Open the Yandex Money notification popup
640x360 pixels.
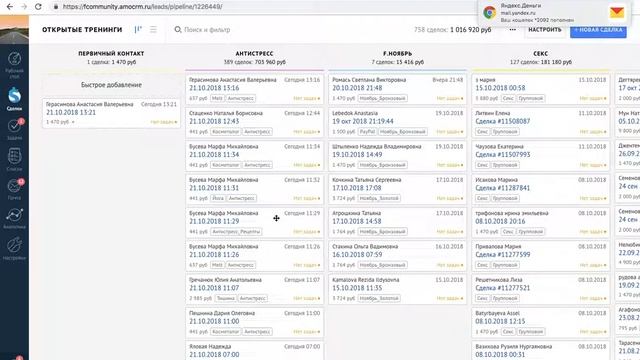pos(553,13)
